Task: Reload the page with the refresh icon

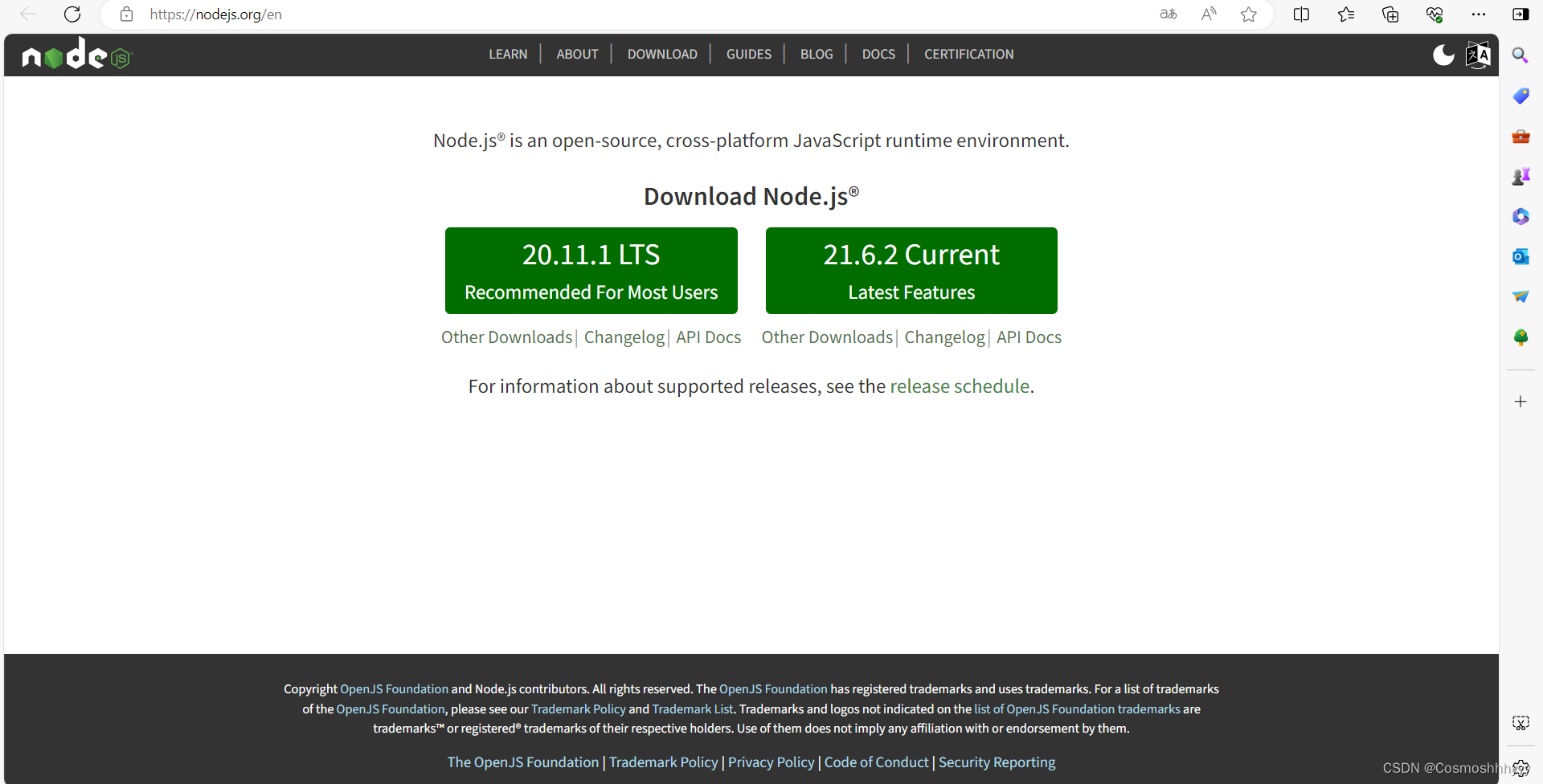Action: [x=72, y=14]
